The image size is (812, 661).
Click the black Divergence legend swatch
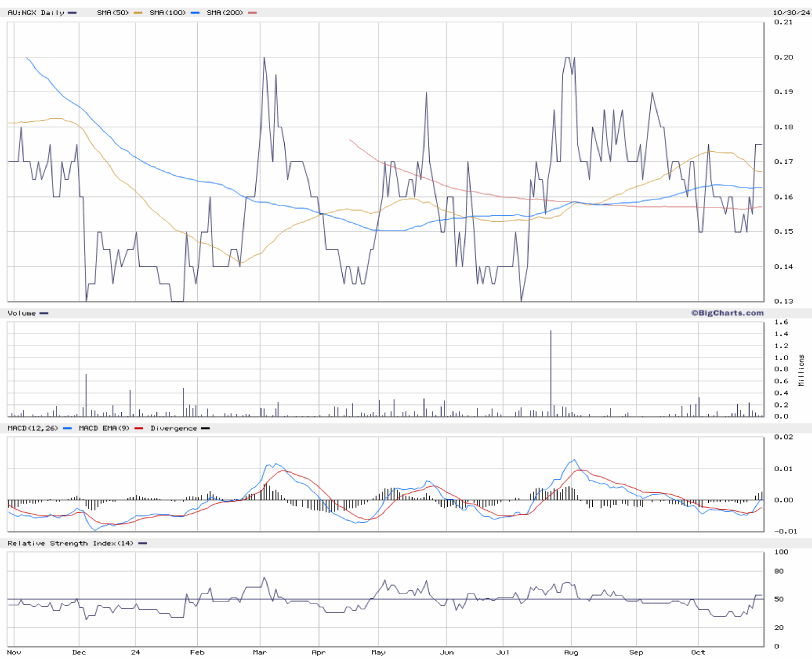(205, 428)
